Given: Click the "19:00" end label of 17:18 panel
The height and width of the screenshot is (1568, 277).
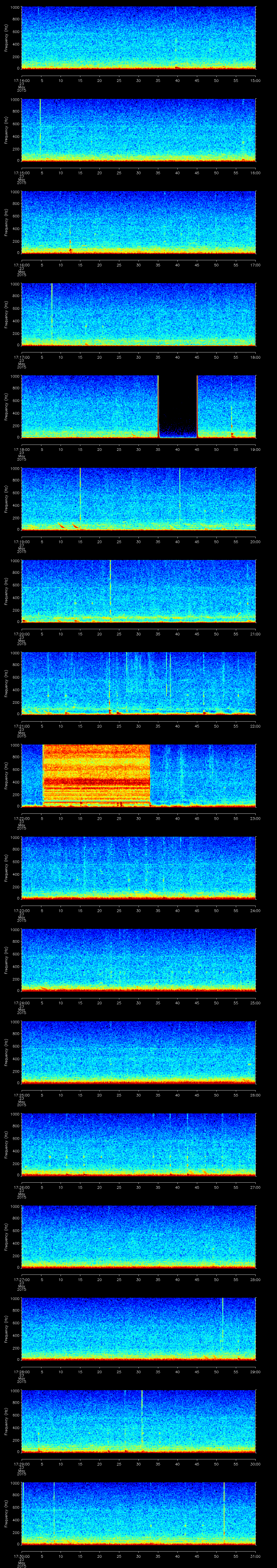Looking at the screenshot, I should tap(255, 449).
